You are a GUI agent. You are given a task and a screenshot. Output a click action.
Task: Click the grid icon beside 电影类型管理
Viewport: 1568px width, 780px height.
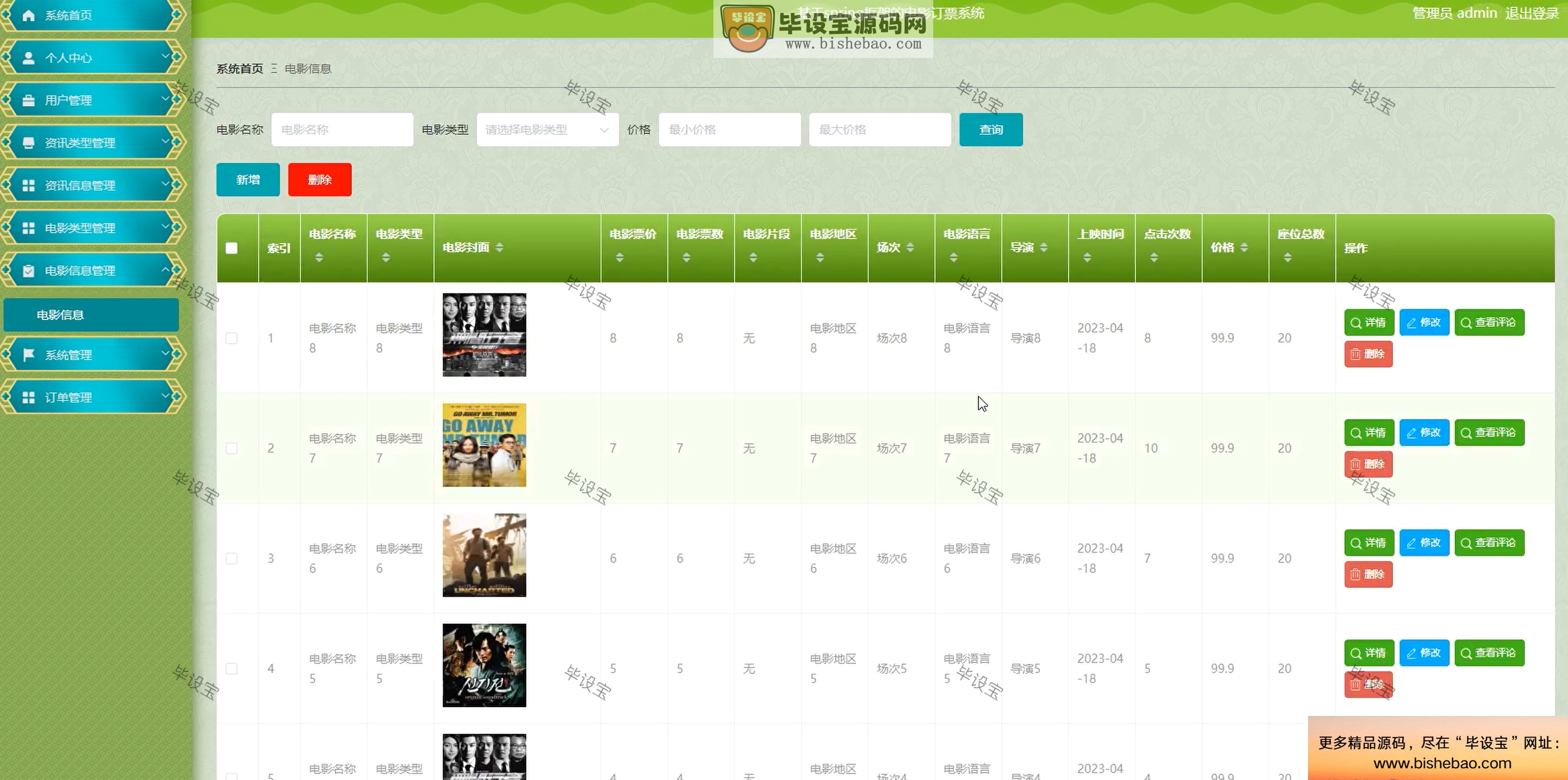[x=28, y=228]
